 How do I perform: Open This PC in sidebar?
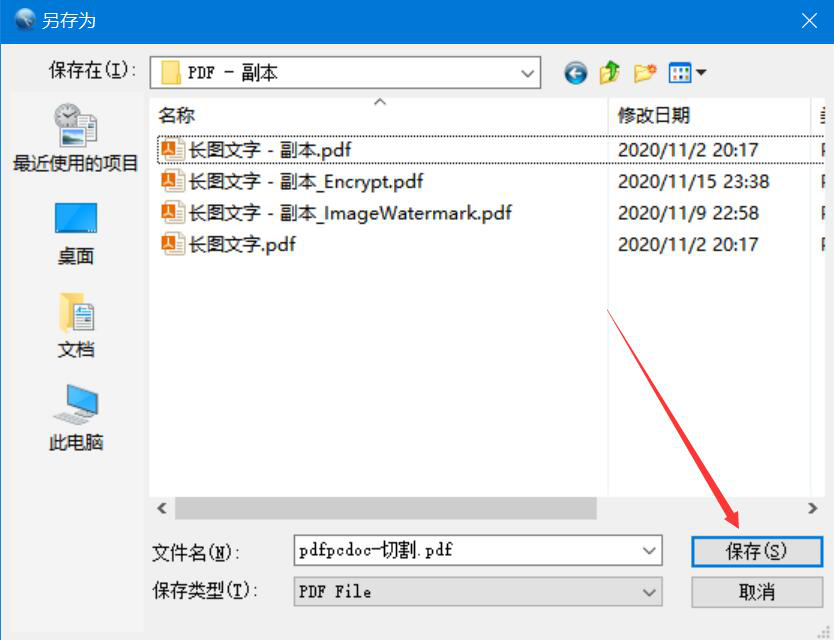(76, 418)
